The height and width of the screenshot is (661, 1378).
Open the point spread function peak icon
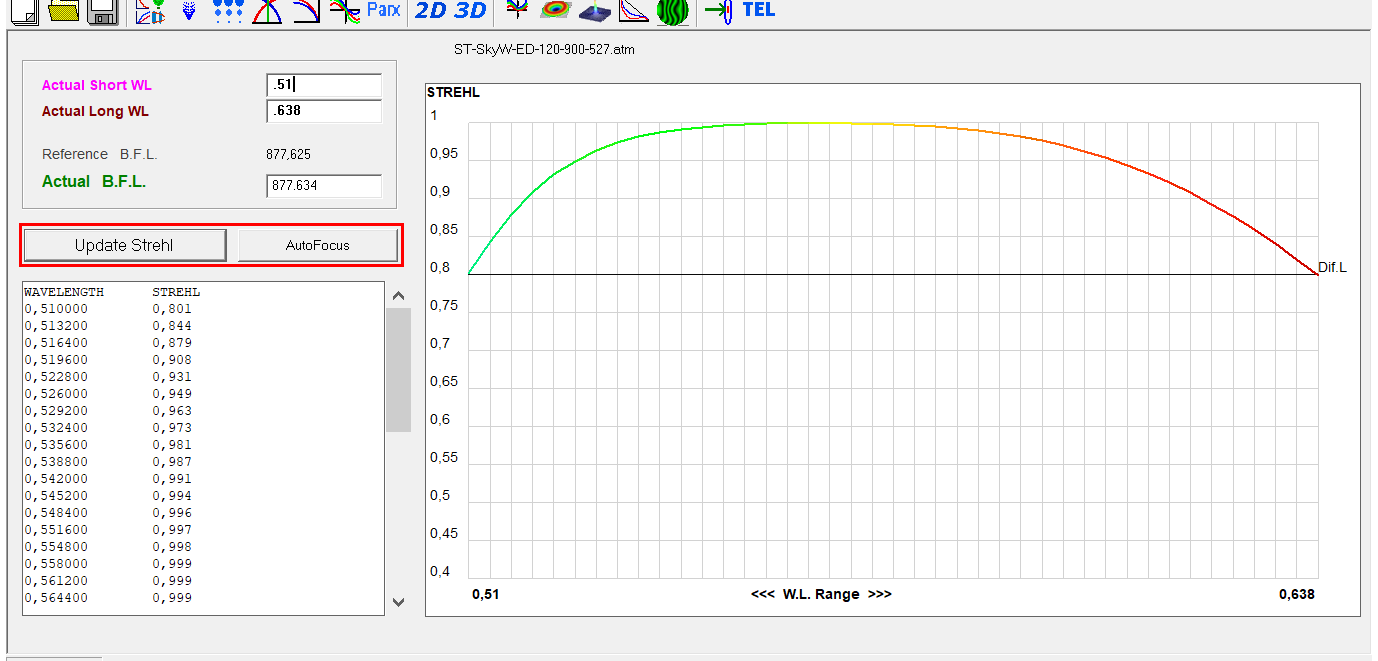point(594,11)
